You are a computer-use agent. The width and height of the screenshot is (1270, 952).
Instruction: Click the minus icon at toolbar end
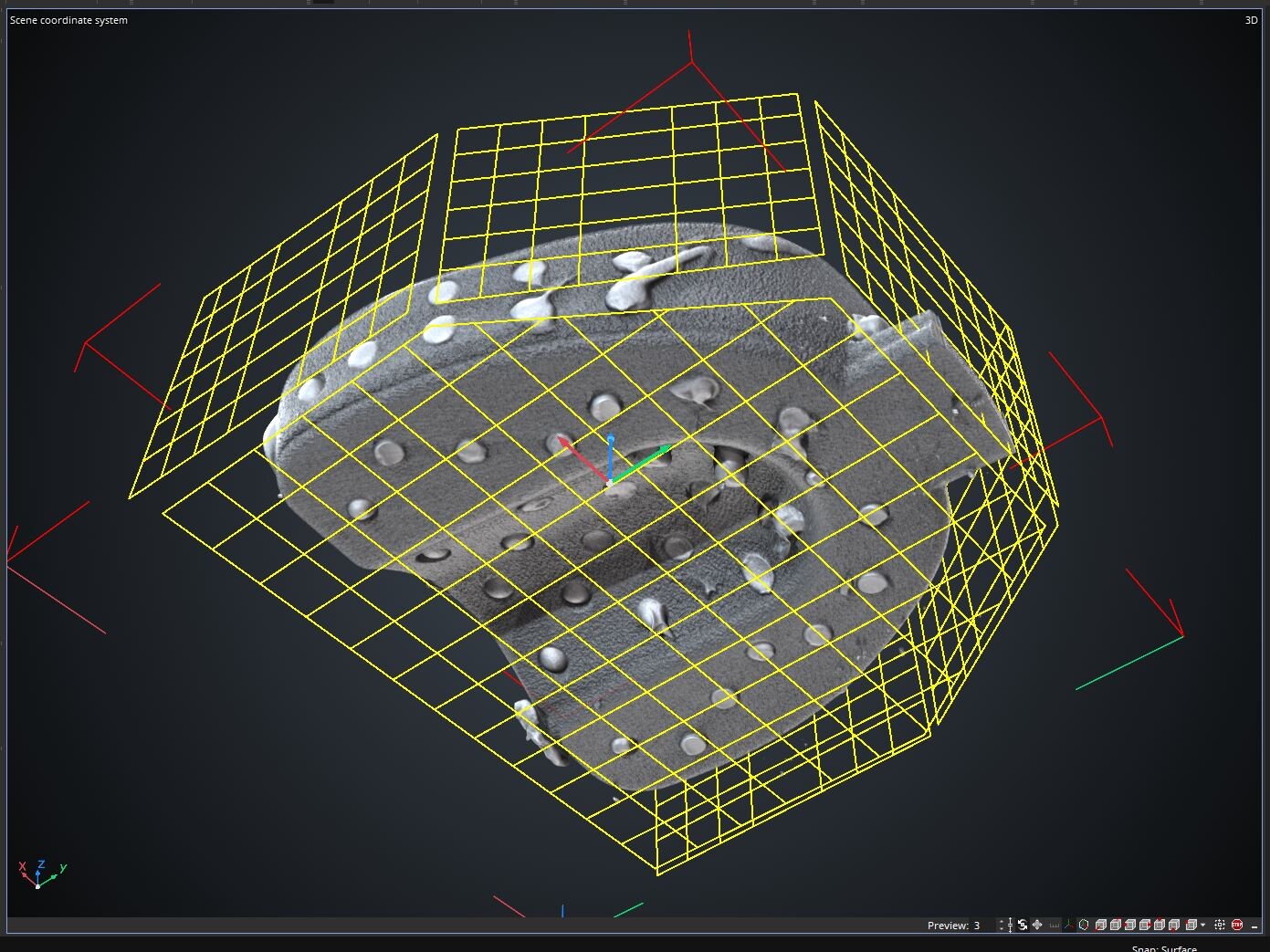point(1254,927)
